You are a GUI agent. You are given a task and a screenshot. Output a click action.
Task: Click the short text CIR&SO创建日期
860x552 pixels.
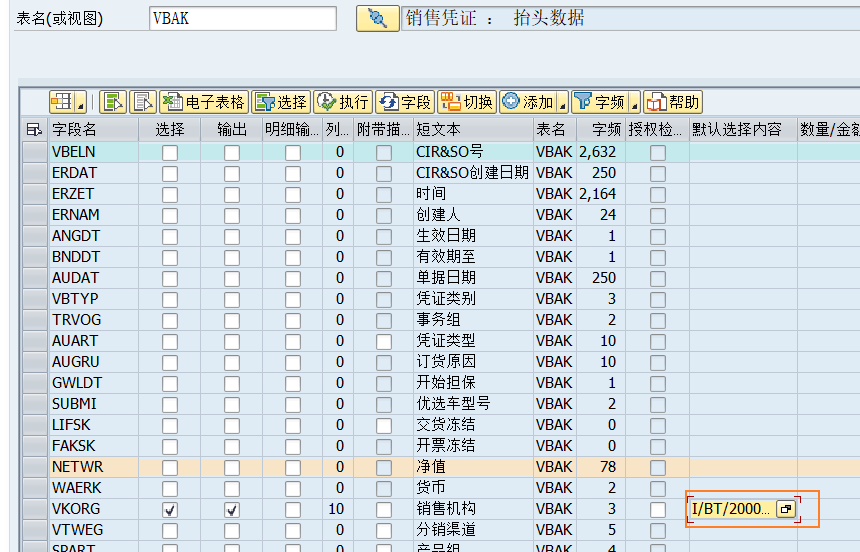[472, 173]
